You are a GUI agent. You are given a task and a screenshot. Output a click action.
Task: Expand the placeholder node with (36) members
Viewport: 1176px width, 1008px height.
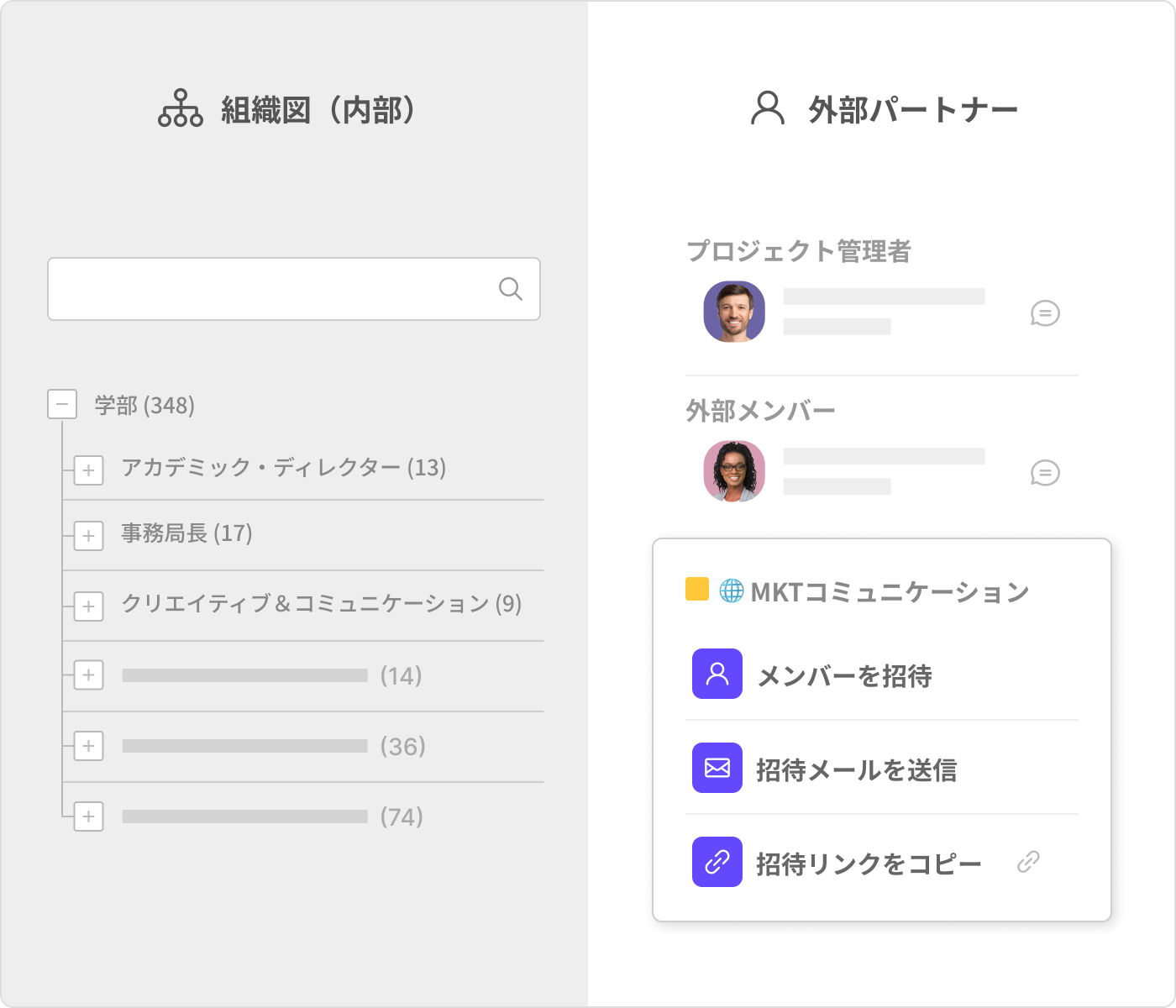88,746
